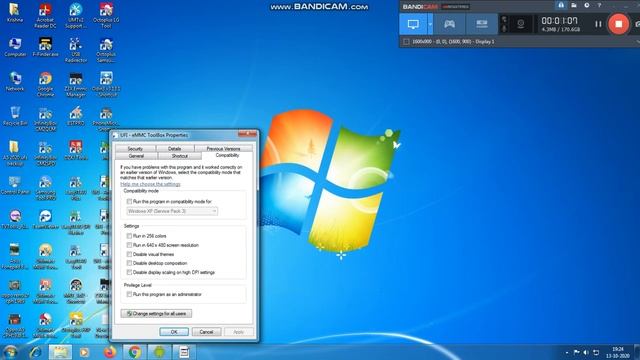Toggle checkbox beside Display 1 info
The height and width of the screenshot is (360, 640).
(406, 42)
